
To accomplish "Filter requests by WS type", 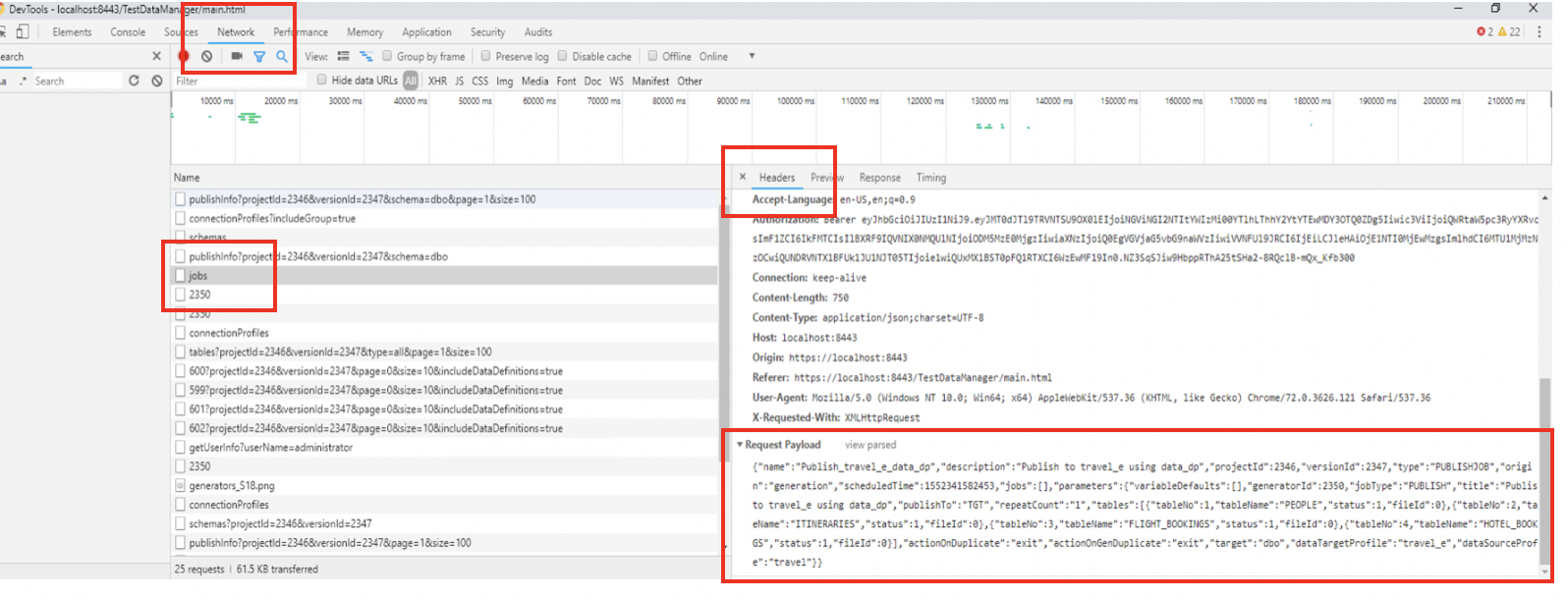I will pyautogui.click(x=617, y=81).
